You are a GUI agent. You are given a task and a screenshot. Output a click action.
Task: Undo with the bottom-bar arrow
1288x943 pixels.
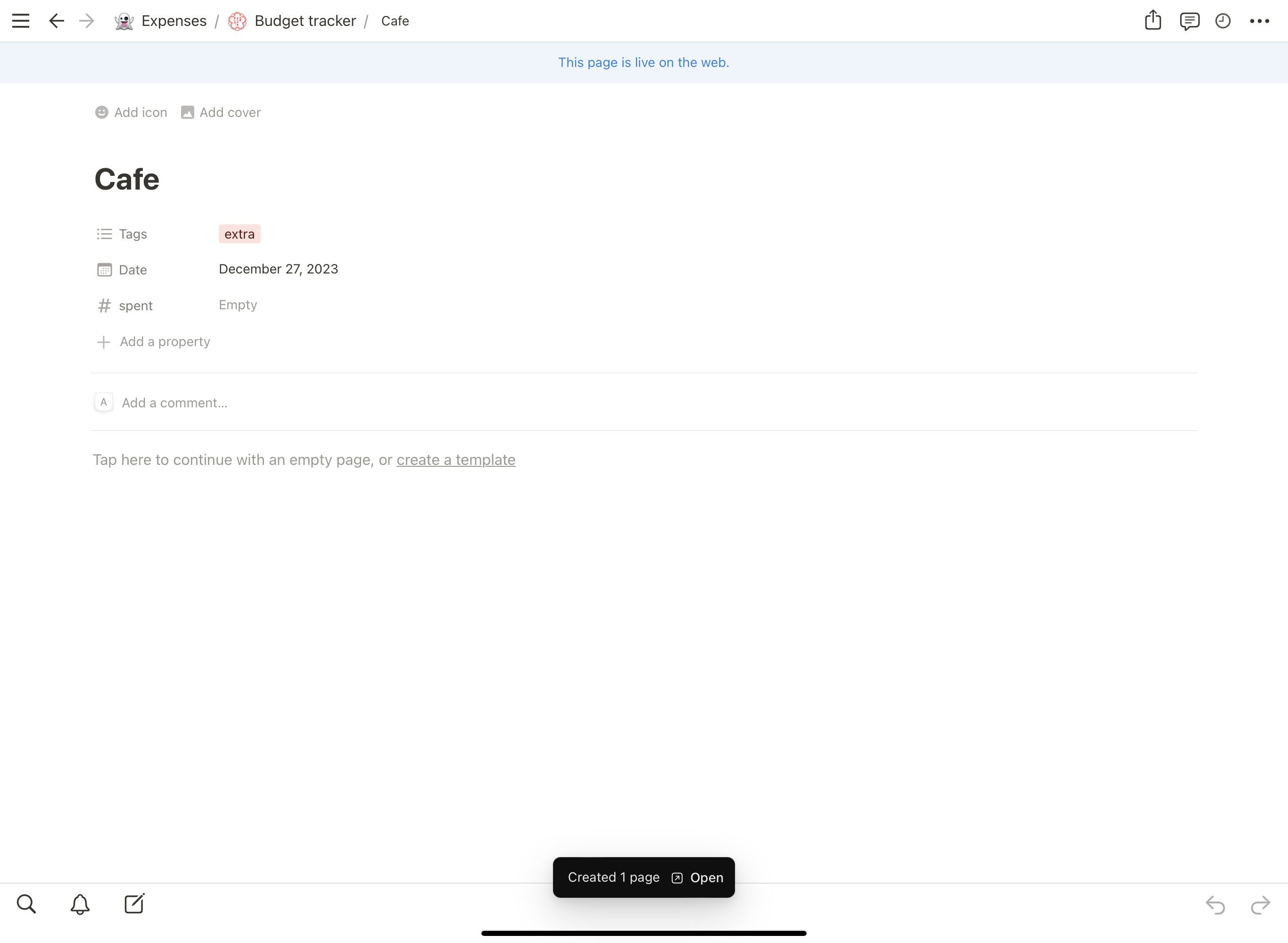tap(1215, 905)
